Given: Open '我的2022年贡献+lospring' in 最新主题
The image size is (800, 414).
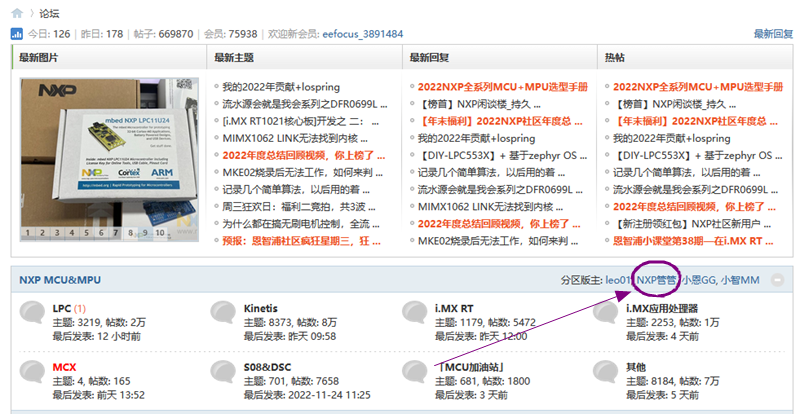Looking at the screenshot, I should pyautogui.click(x=281, y=87).
